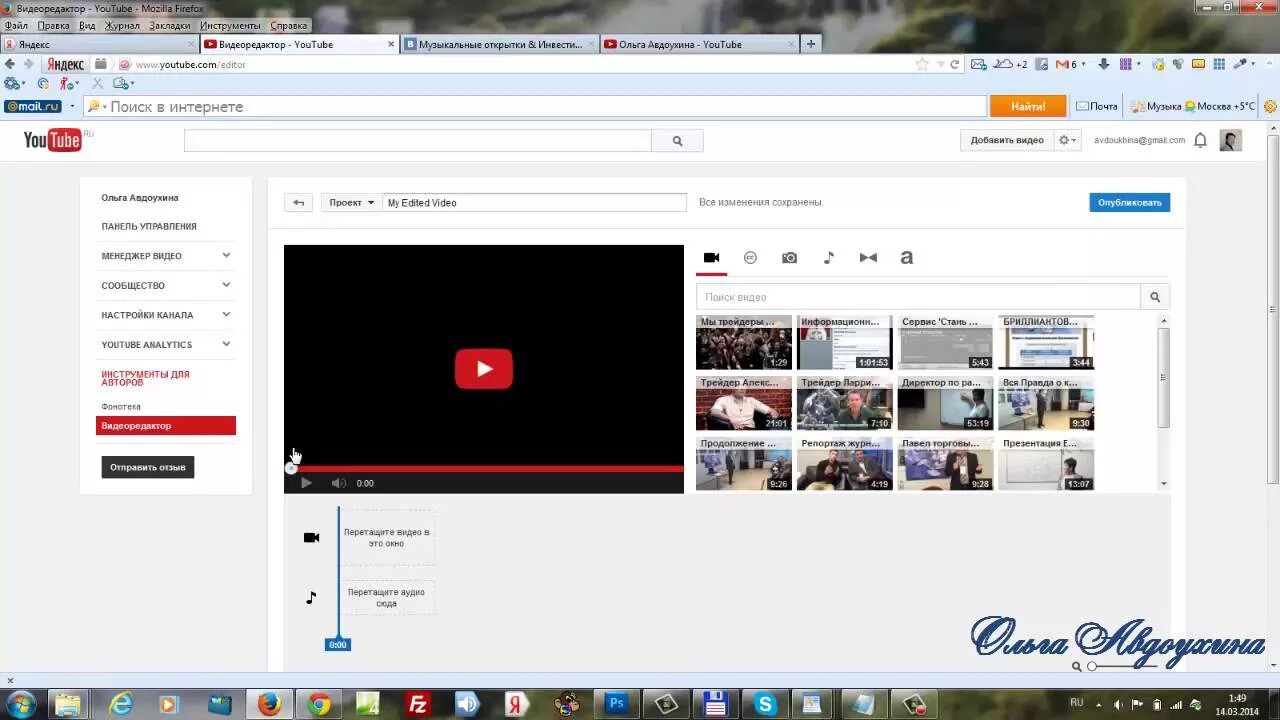The height and width of the screenshot is (720, 1280).
Task: Click the 'Мы трейдеры' video thumbnail
Action: tap(744, 343)
